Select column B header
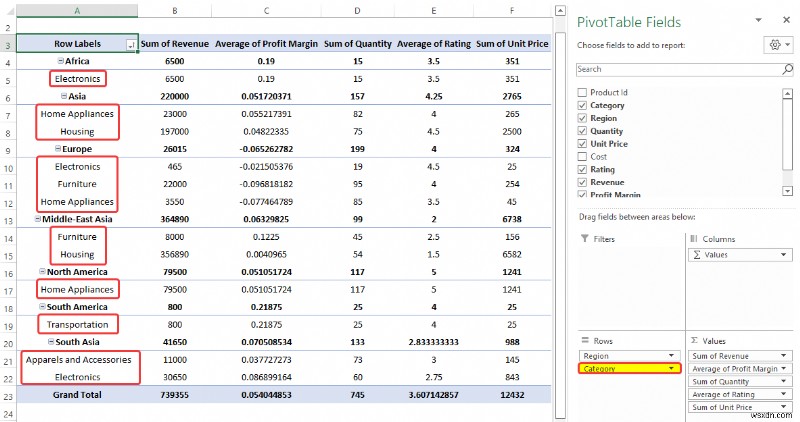Viewport: 800px width, 422px height. pos(174,11)
